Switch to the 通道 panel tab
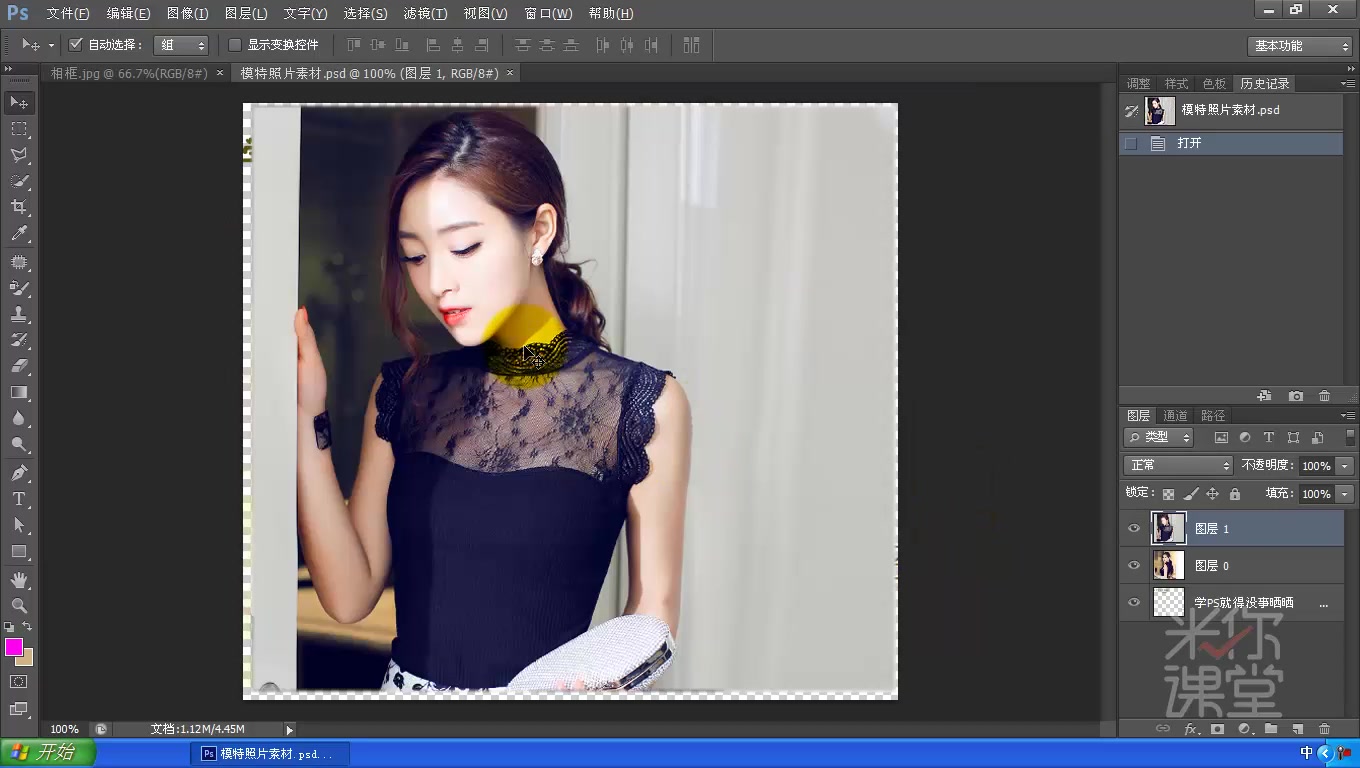Image resolution: width=1360 pixels, height=768 pixels. click(1176, 415)
